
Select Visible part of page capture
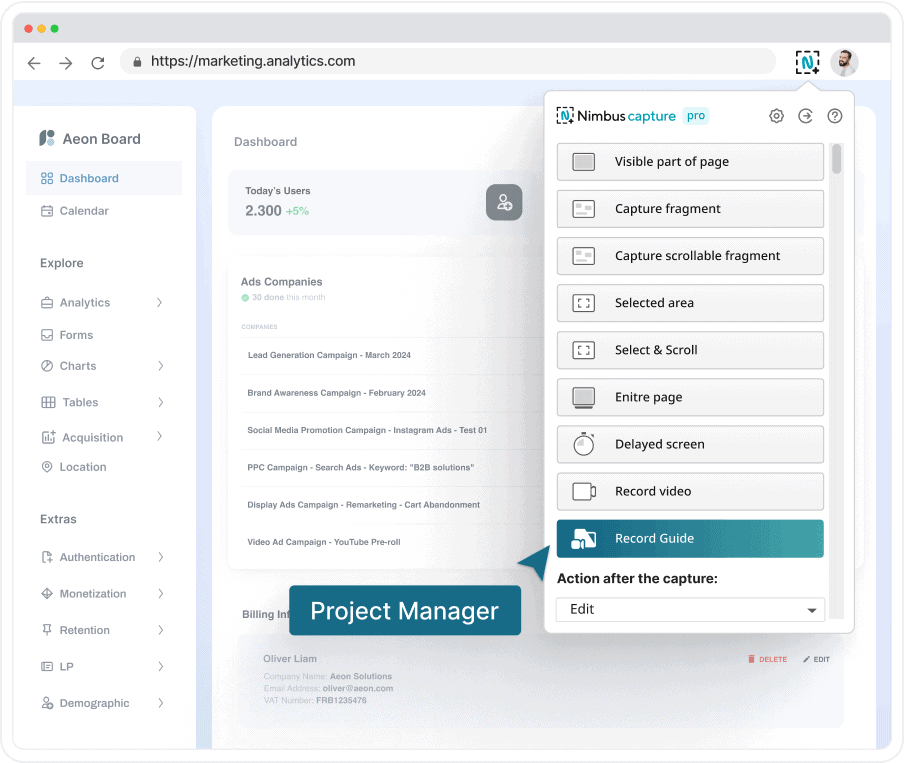(690, 162)
